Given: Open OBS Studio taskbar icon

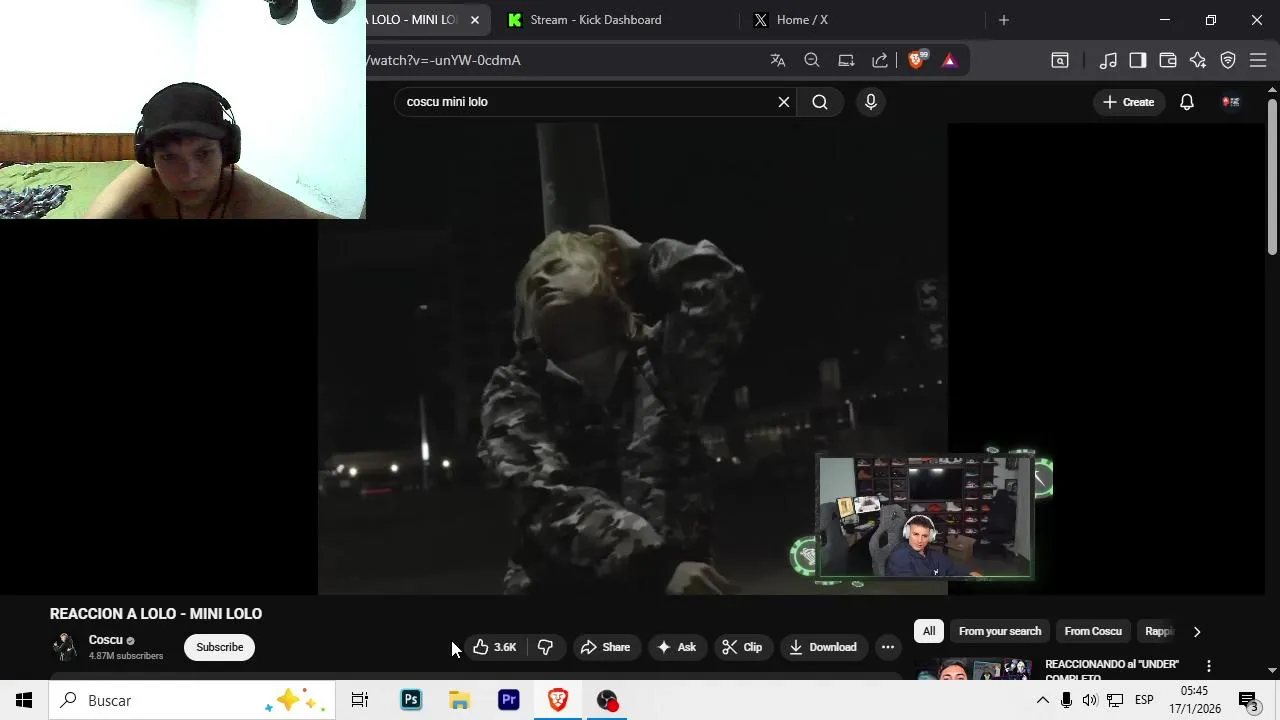Looking at the screenshot, I should pyautogui.click(x=607, y=700).
